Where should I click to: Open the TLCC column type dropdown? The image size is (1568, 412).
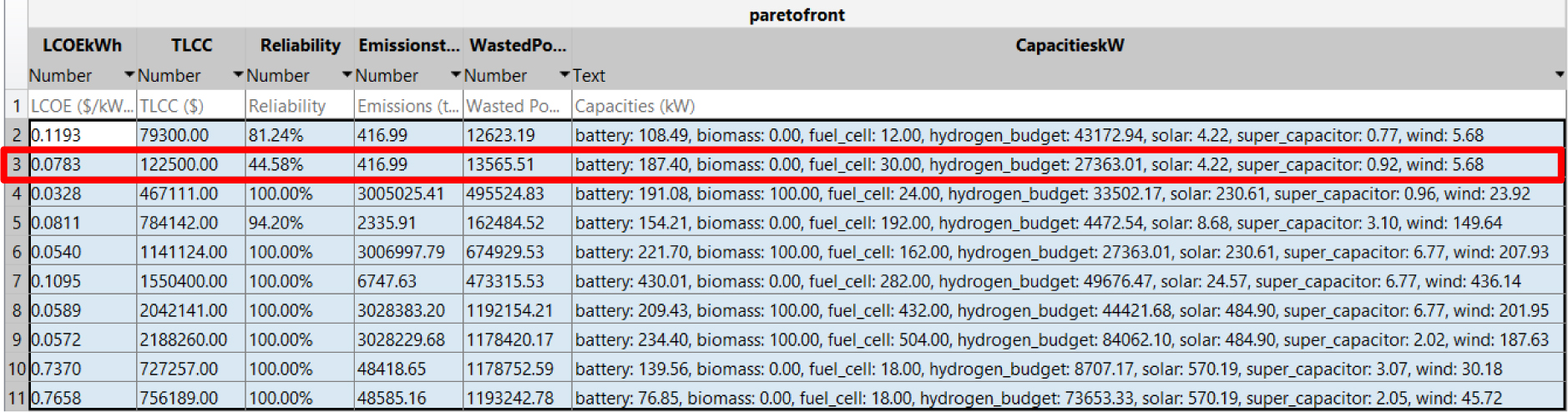coord(238,75)
